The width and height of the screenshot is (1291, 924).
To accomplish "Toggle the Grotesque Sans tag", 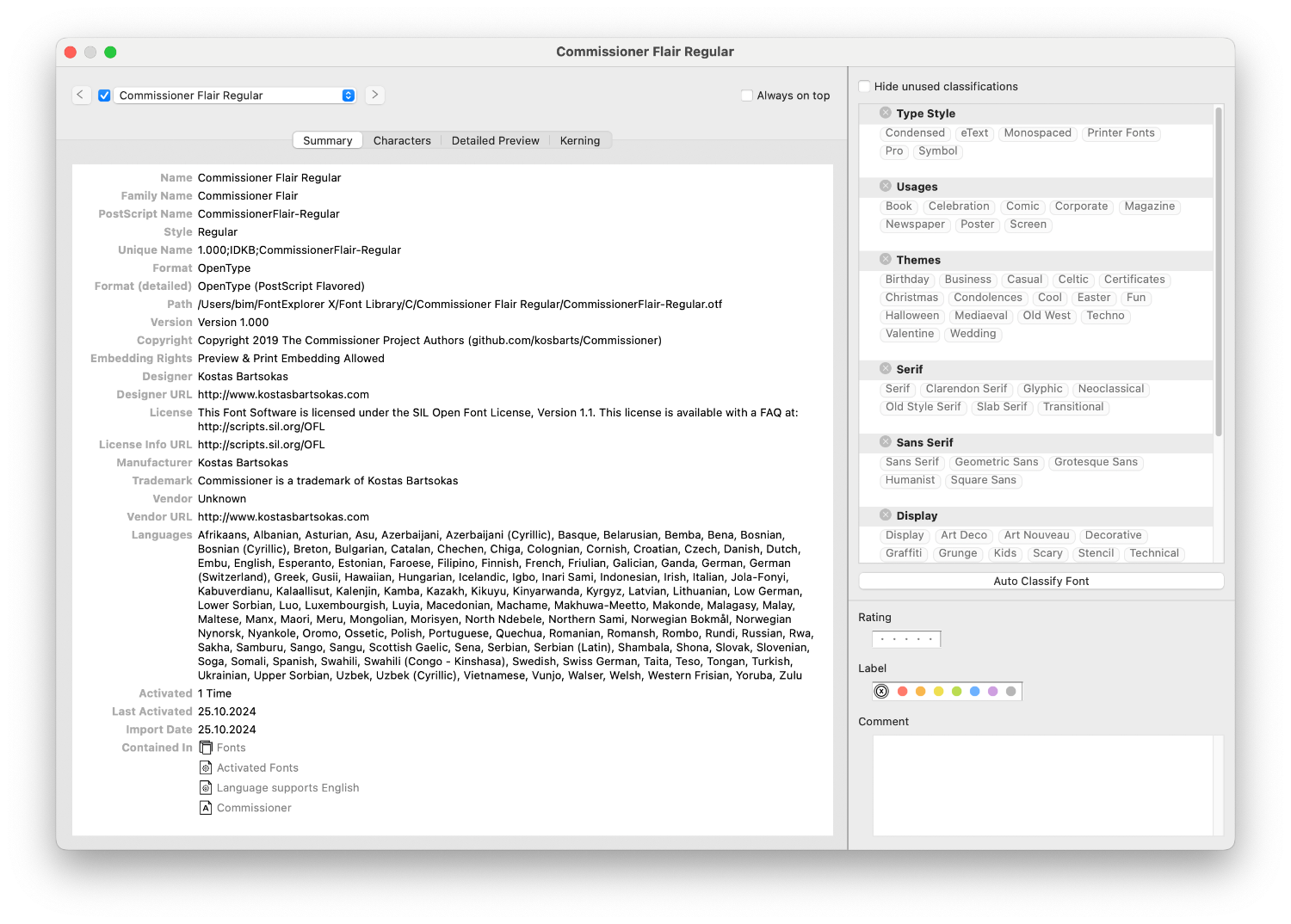I will point(1096,462).
